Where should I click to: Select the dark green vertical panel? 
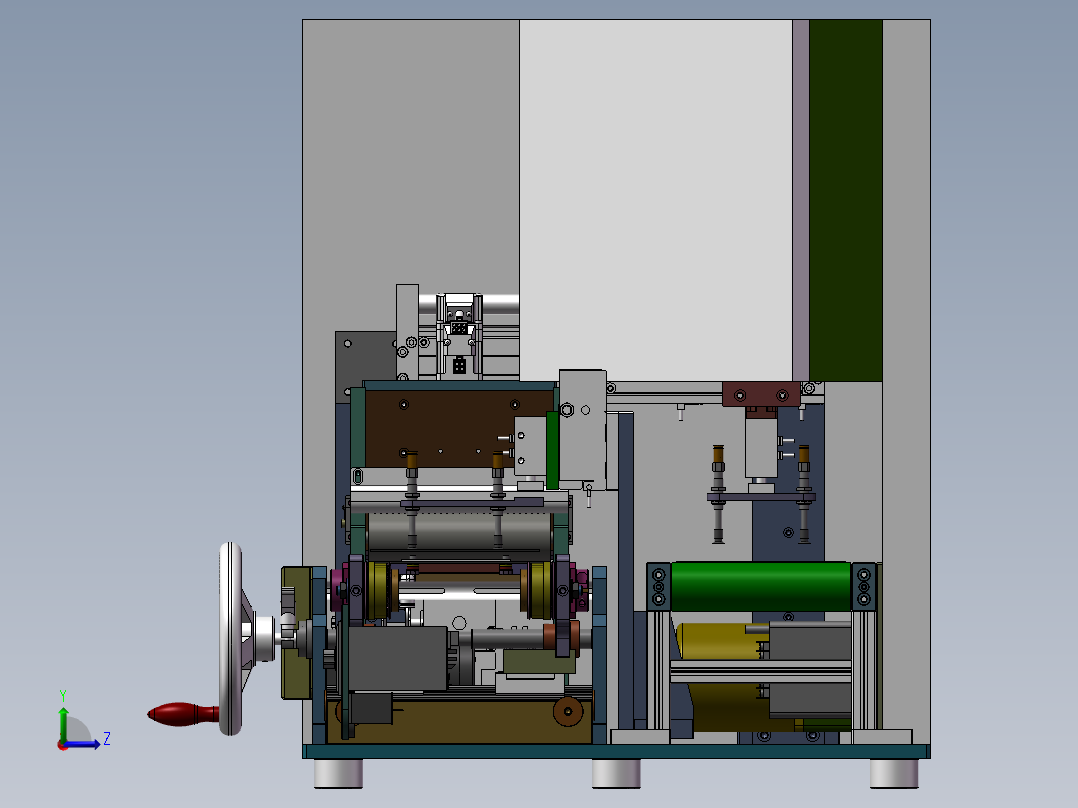click(846, 200)
